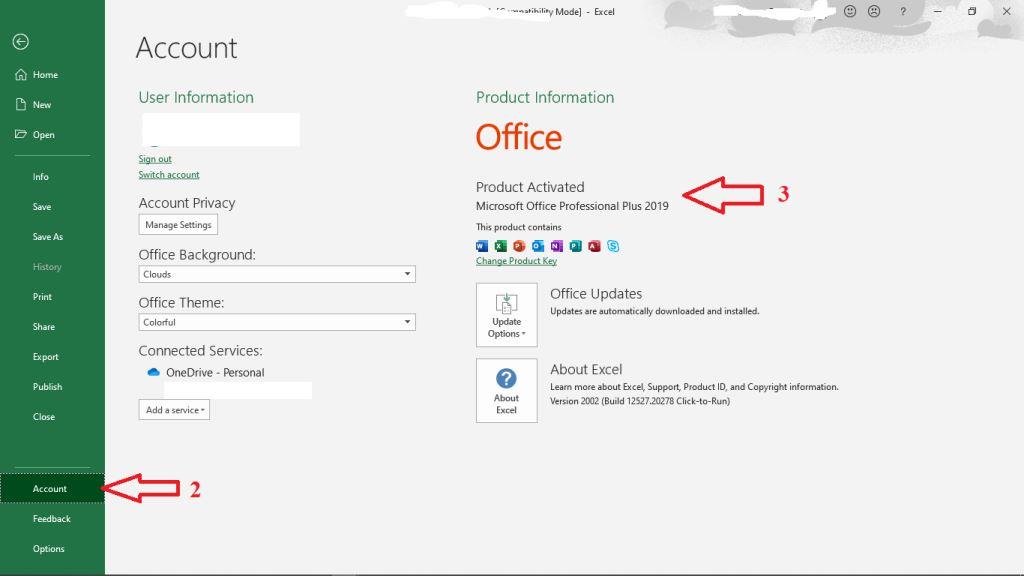1024x576 pixels.
Task: Click the back arrow to return to workbook
Action: tap(20, 42)
